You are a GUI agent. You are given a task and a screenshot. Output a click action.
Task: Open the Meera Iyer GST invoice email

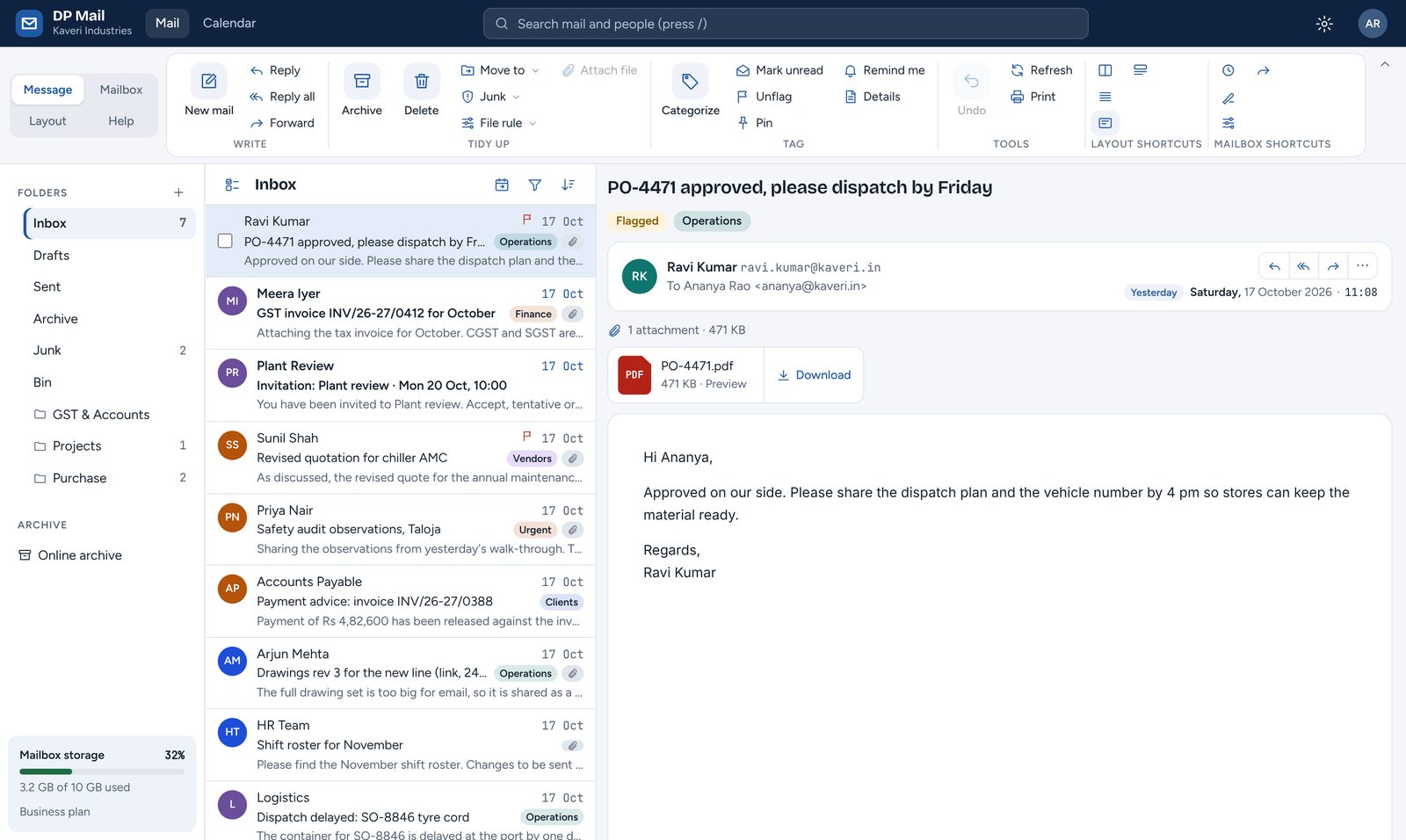click(x=401, y=314)
